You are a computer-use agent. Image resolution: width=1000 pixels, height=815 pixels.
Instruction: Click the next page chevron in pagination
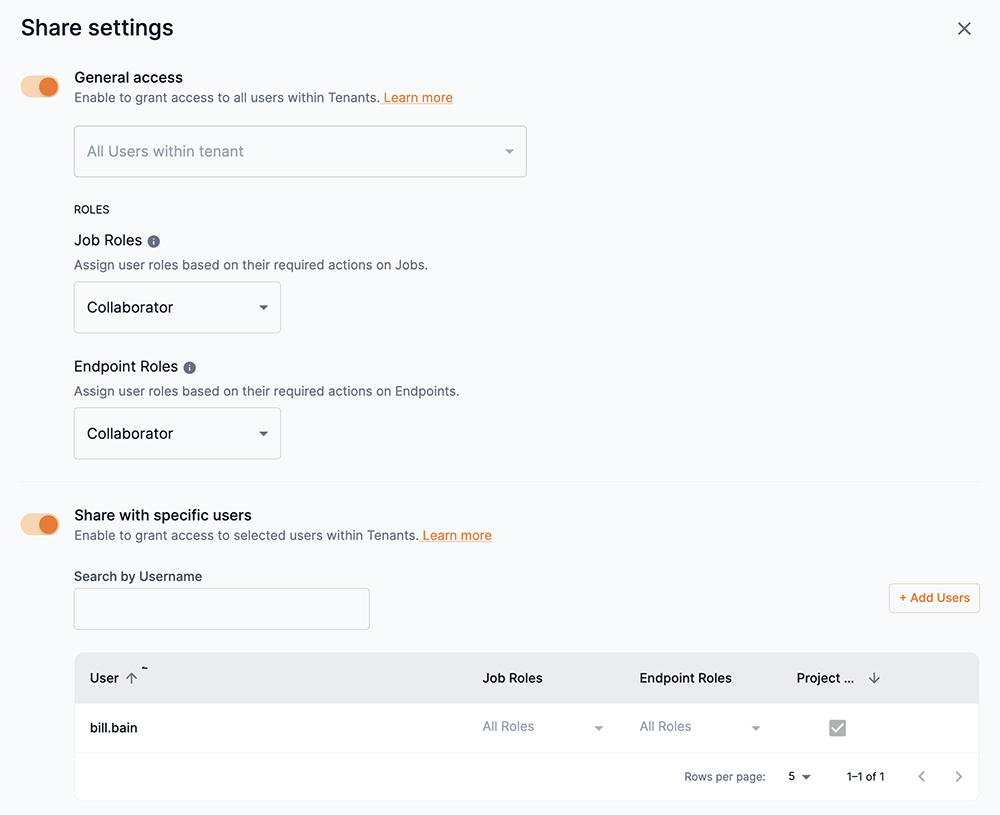tap(958, 776)
